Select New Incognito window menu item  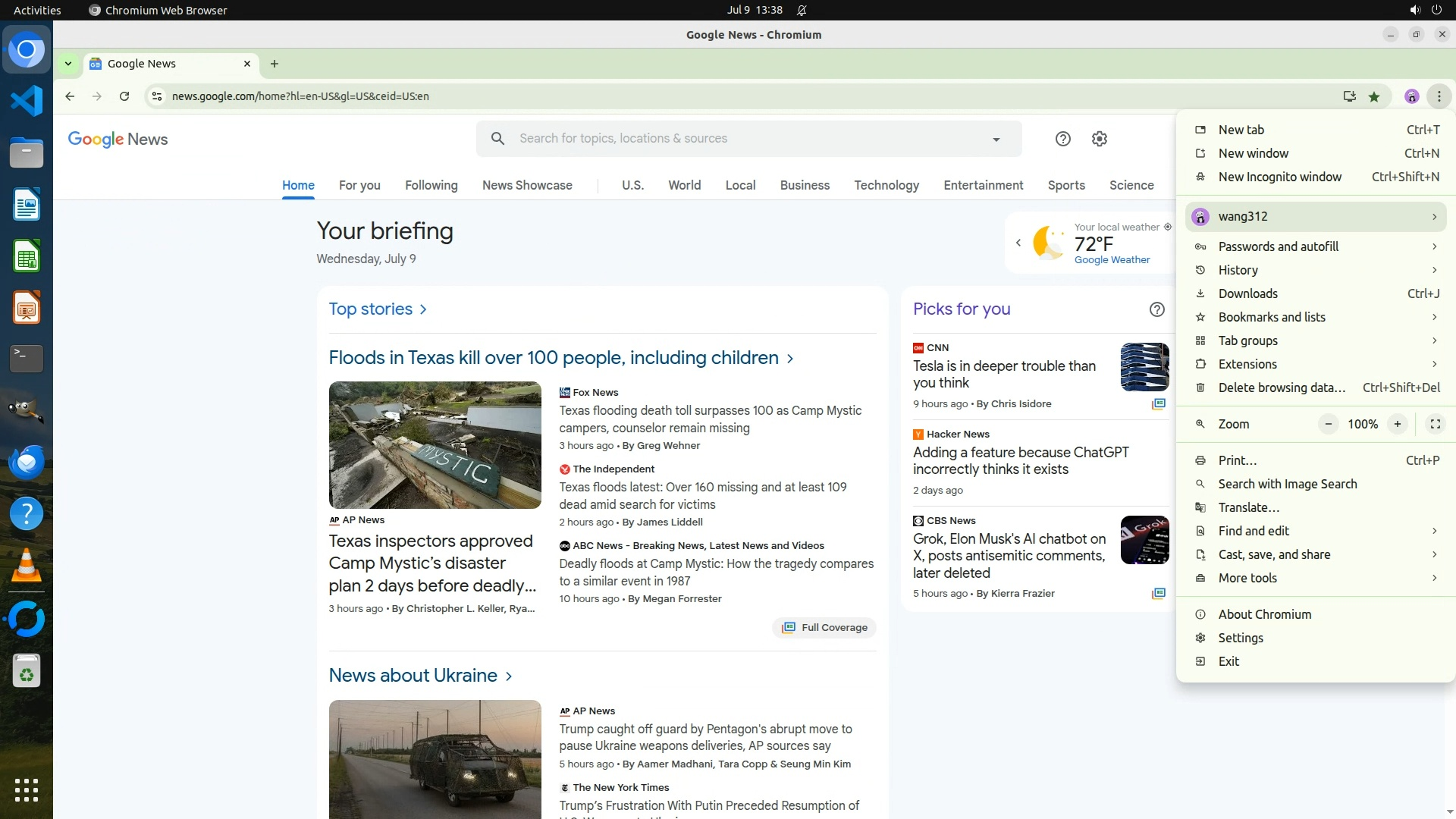click(1279, 177)
